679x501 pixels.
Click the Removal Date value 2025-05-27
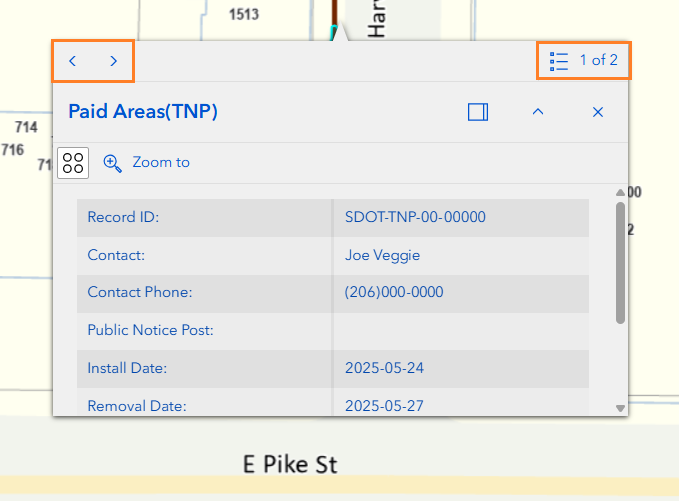pyautogui.click(x=384, y=406)
